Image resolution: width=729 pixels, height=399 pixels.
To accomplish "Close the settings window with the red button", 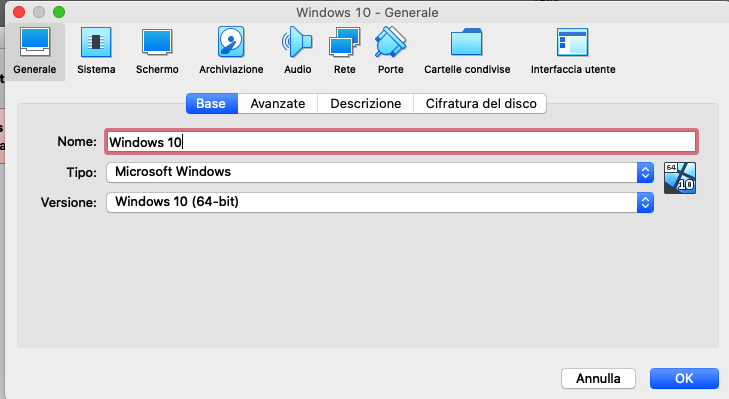I will pos(19,12).
